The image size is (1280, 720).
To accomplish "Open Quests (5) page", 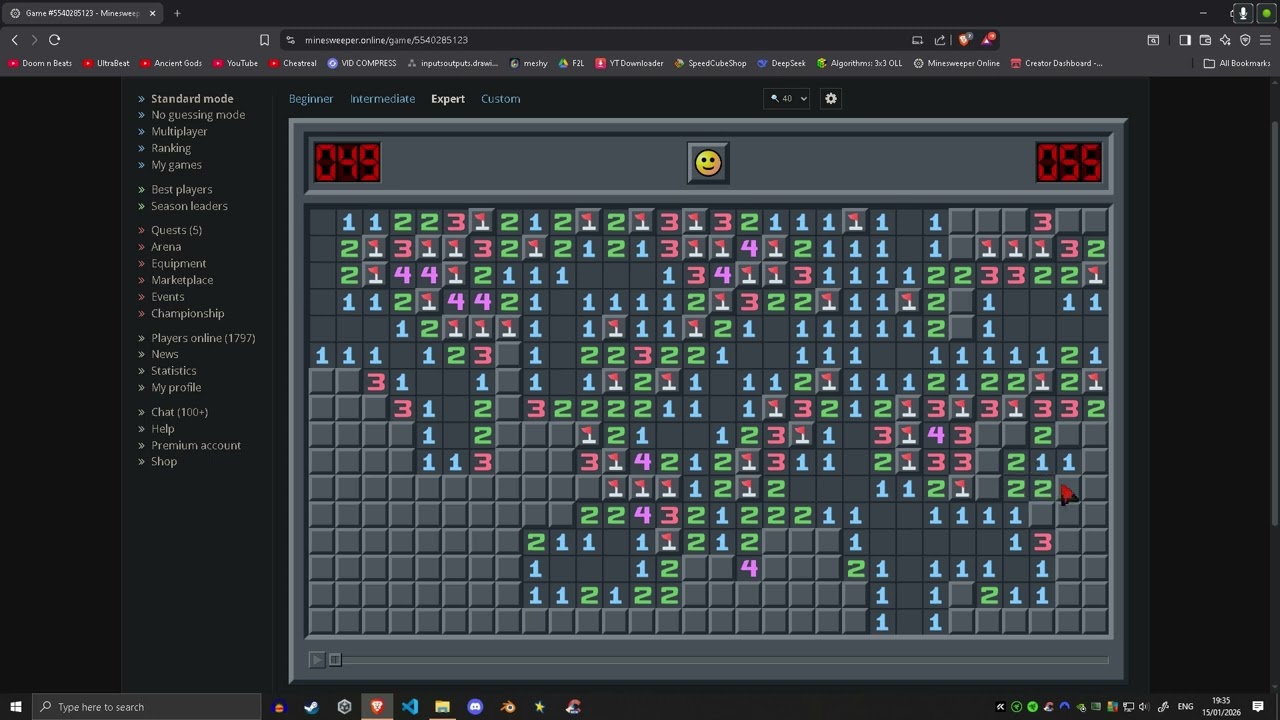I will tap(176, 230).
